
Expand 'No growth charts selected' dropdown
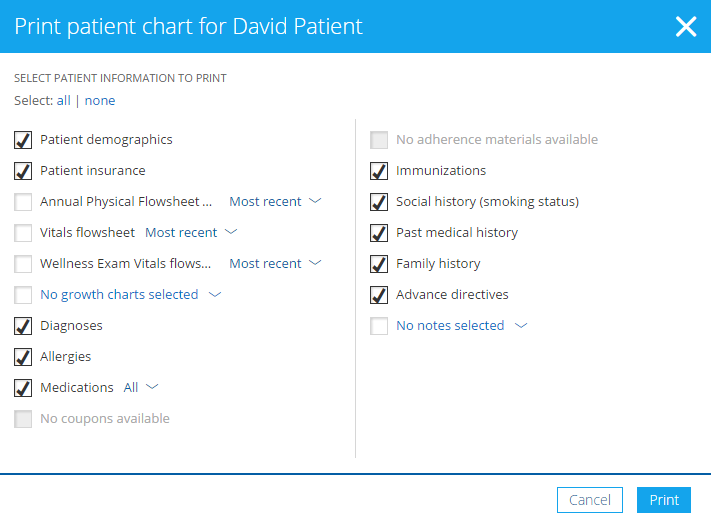pyautogui.click(x=130, y=295)
